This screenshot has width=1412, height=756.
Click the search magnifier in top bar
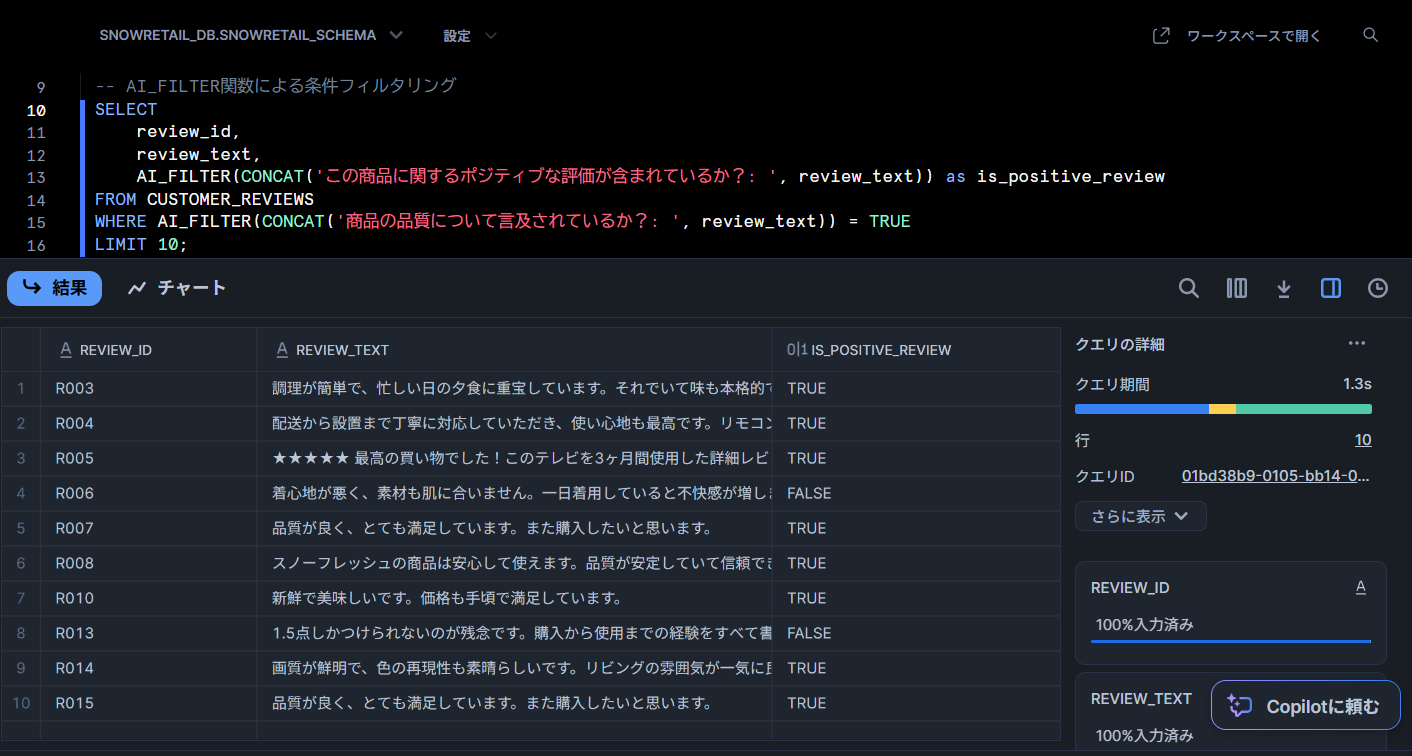(x=1371, y=35)
